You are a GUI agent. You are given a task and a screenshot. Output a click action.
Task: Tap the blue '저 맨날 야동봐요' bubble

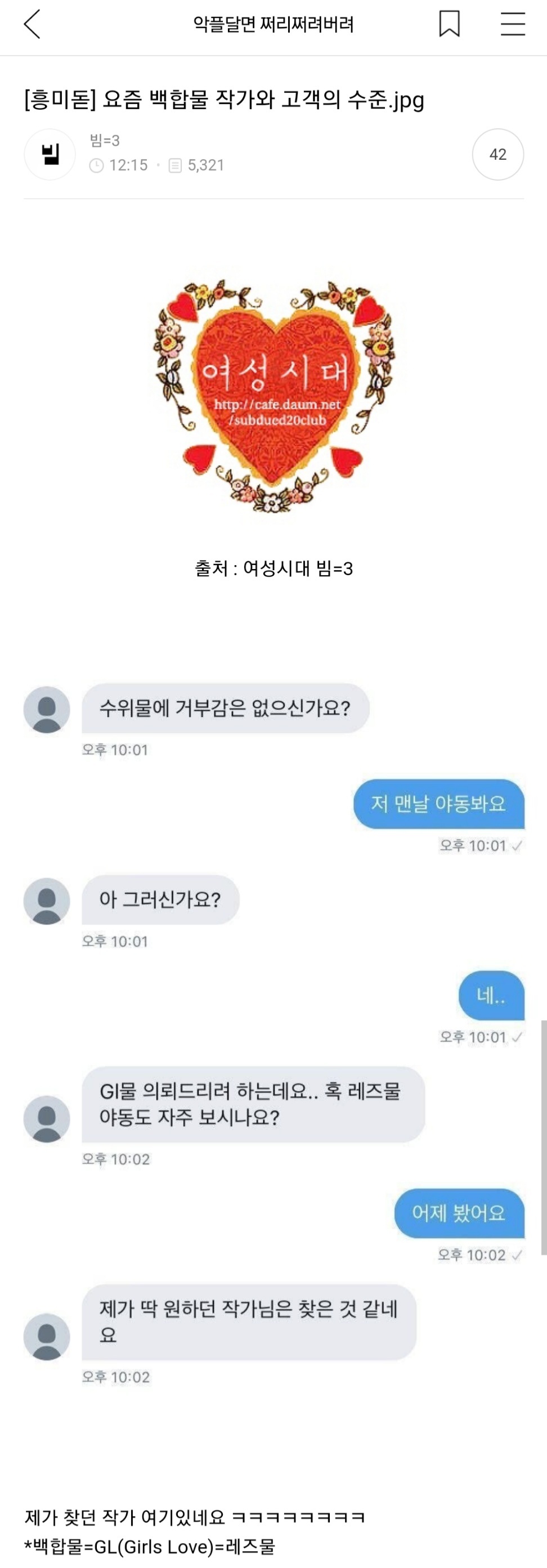coord(439,804)
